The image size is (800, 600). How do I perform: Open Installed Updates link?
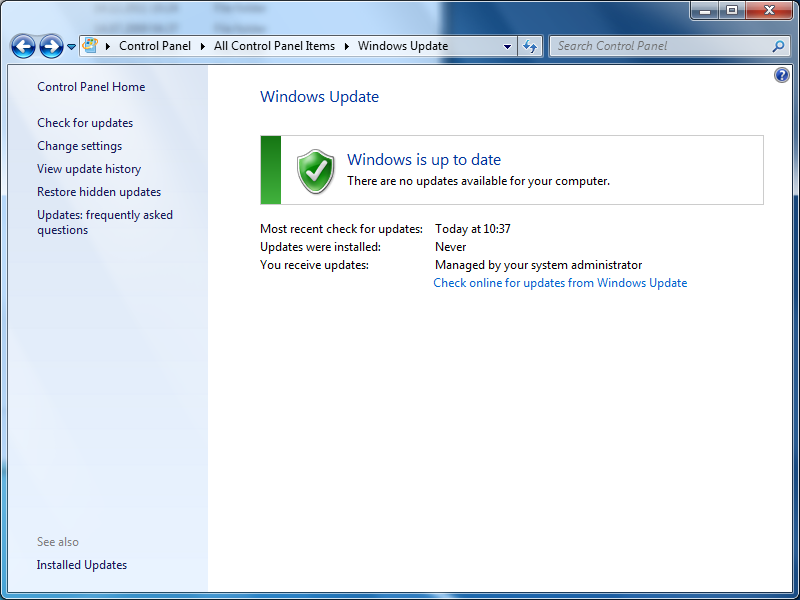tap(82, 565)
